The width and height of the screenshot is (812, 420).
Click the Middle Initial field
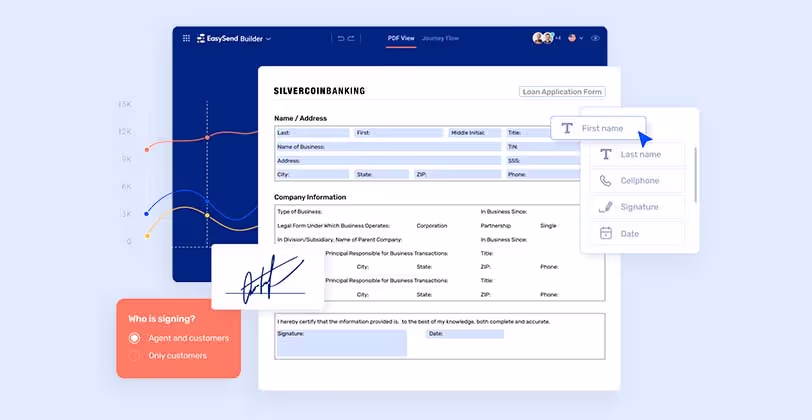point(475,133)
